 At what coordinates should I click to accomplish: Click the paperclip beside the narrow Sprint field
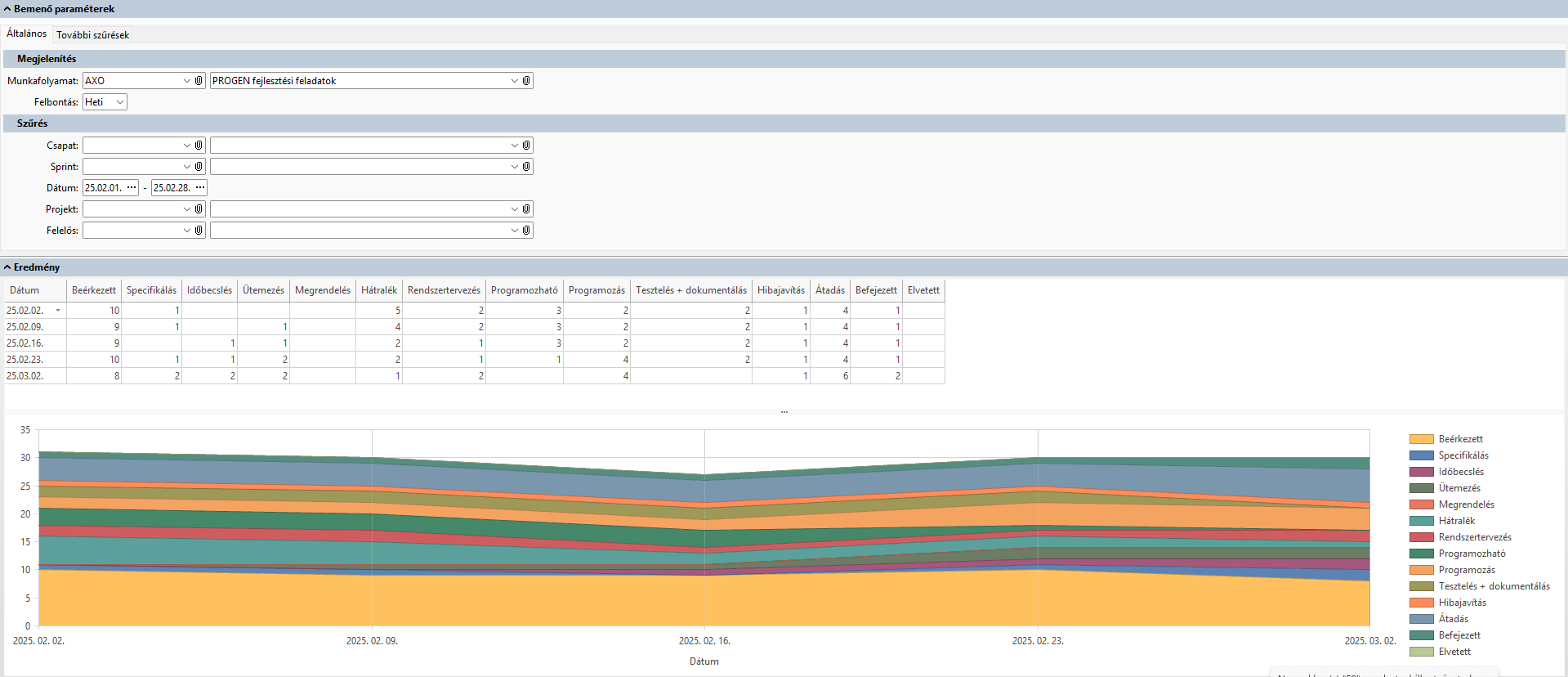coord(199,167)
